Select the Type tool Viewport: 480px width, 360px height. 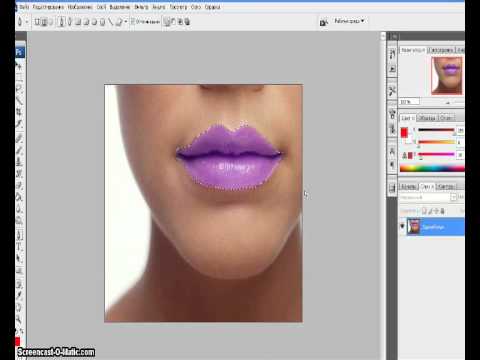[x=19, y=247]
